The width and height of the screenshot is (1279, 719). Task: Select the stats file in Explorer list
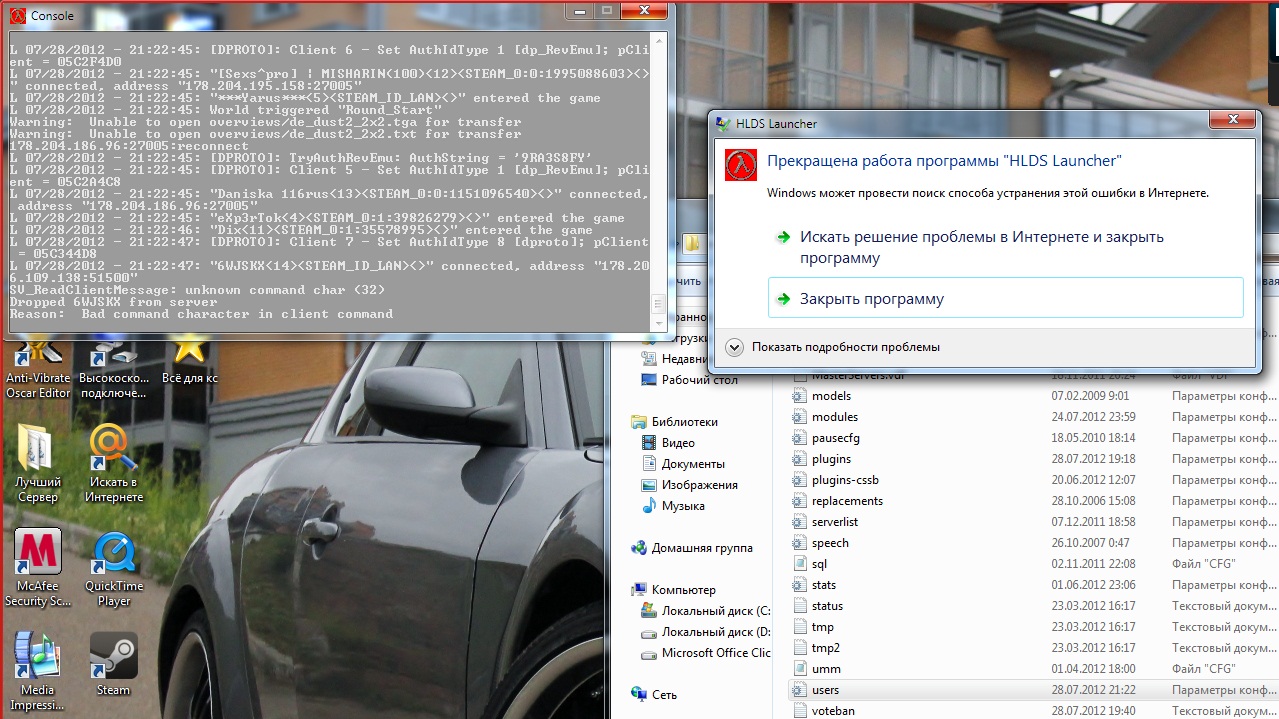pyautogui.click(x=824, y=585)
